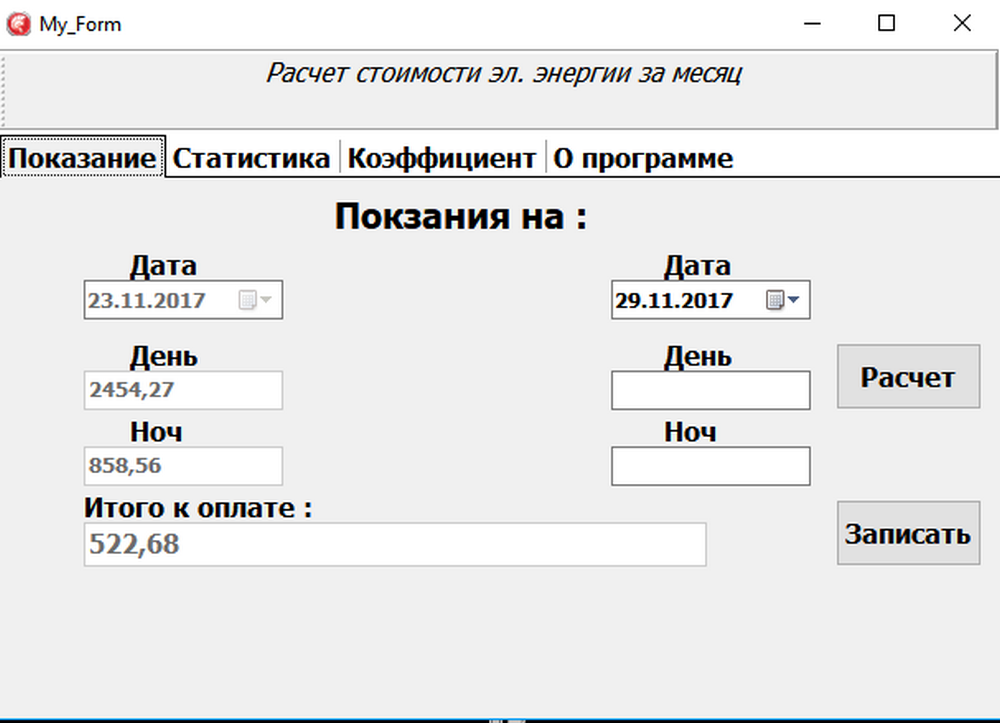The image size is (1000, 723).
Task: Click the date text 29.11.2017
Action: 675,300
